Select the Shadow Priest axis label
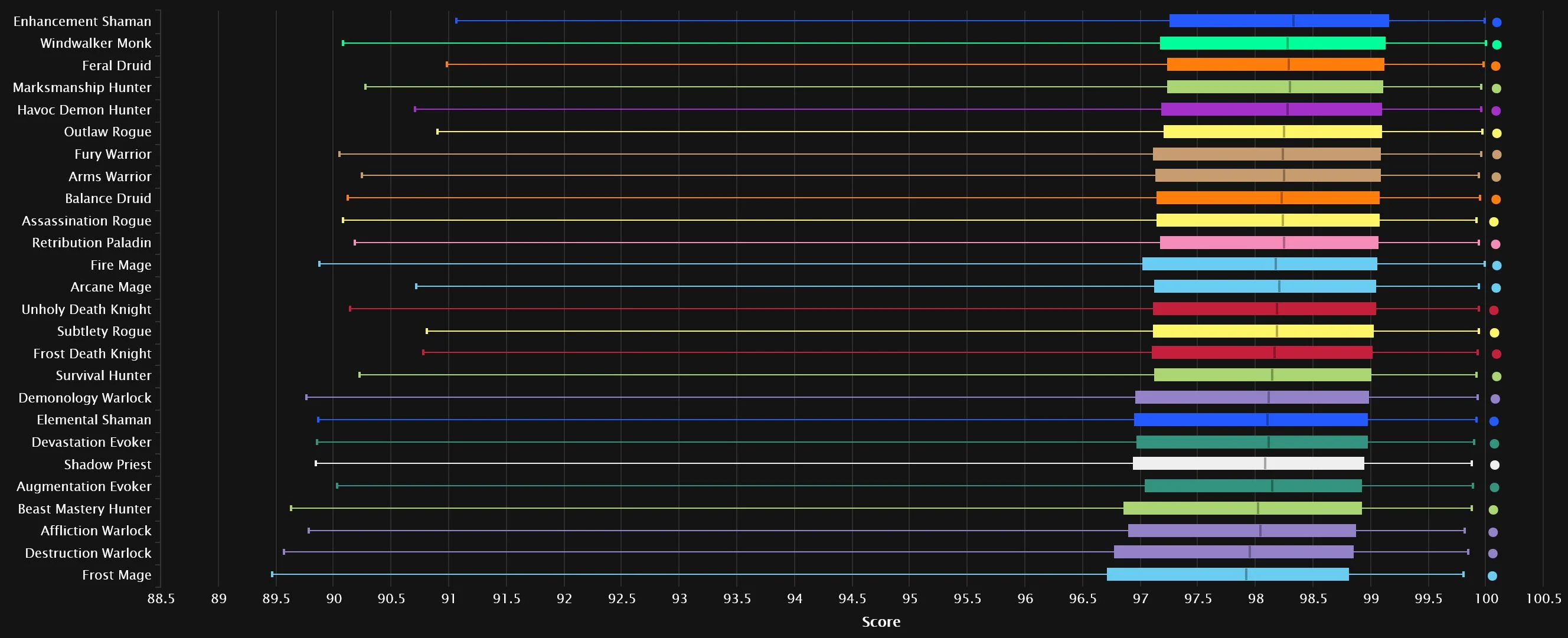The width and height of the screenshot is (1568, 638). click(107, 464)
